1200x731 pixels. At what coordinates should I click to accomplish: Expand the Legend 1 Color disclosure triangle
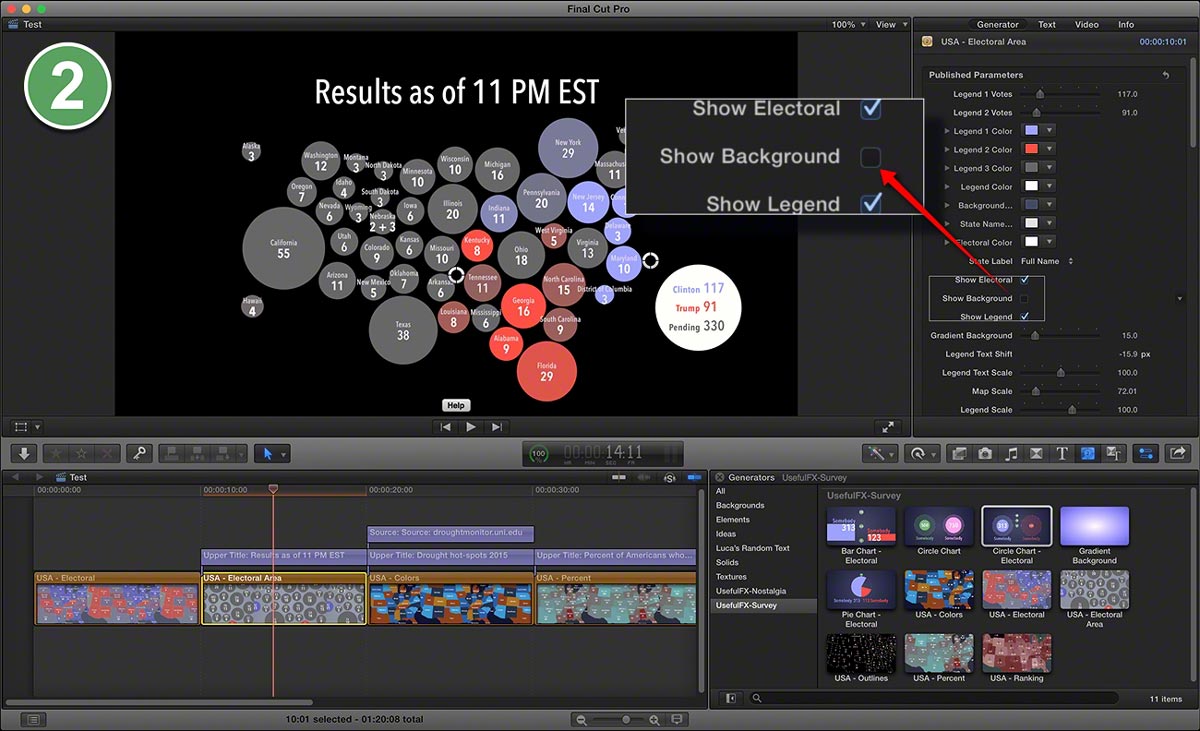pos(947,131)
